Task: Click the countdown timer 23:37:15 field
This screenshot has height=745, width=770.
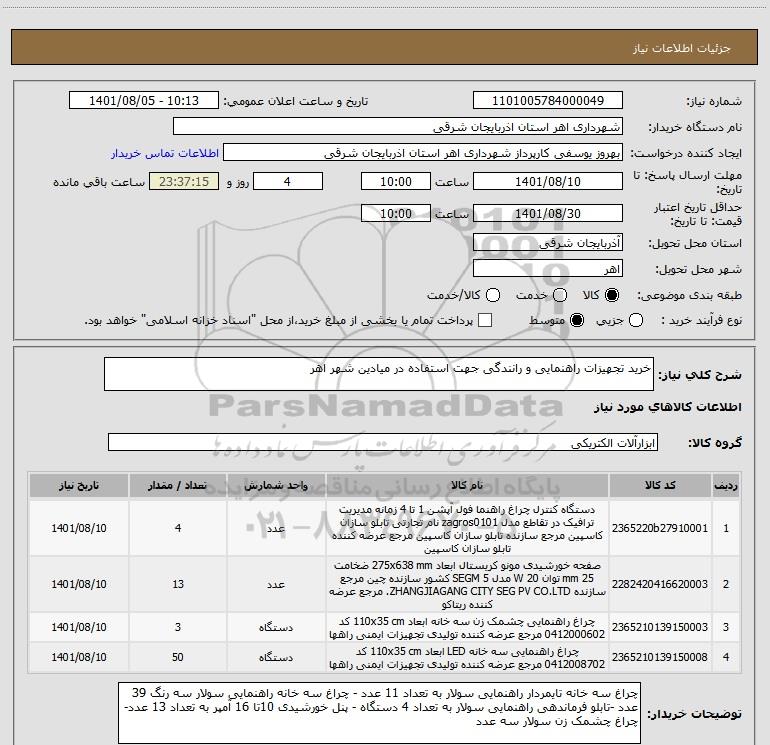Action: point(184,181)
